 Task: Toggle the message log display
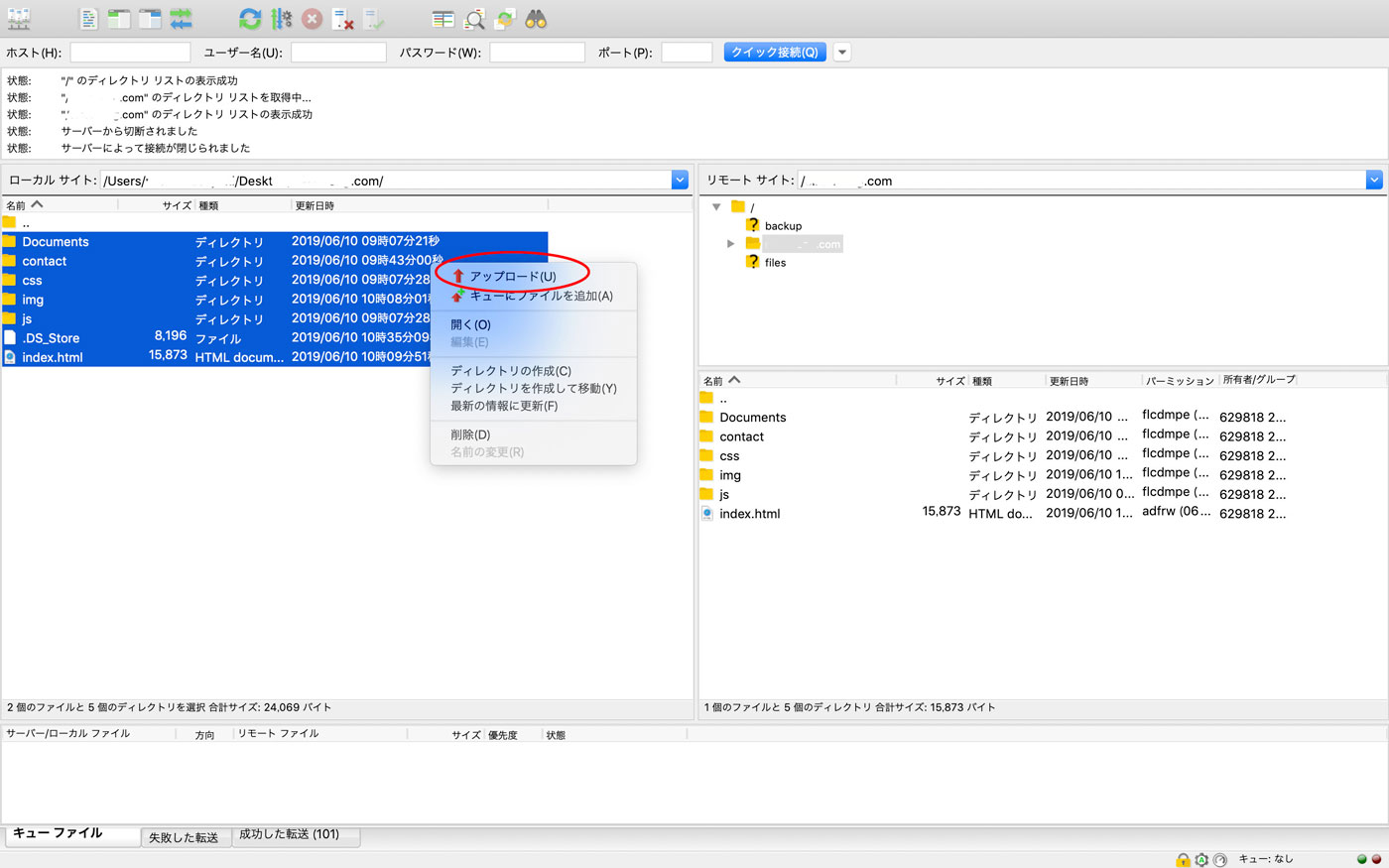[88, 19]
